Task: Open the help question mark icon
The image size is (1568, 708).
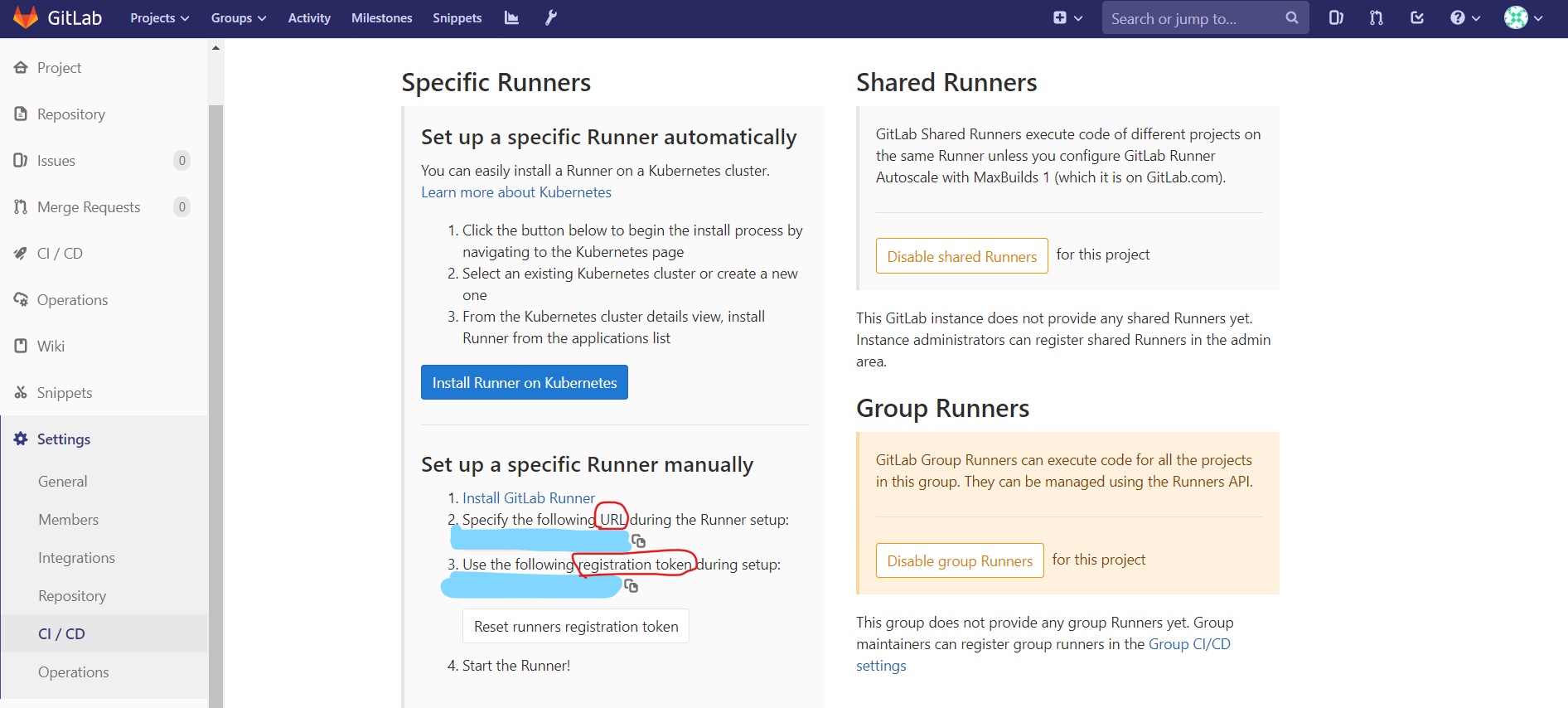Action: 1458,17
